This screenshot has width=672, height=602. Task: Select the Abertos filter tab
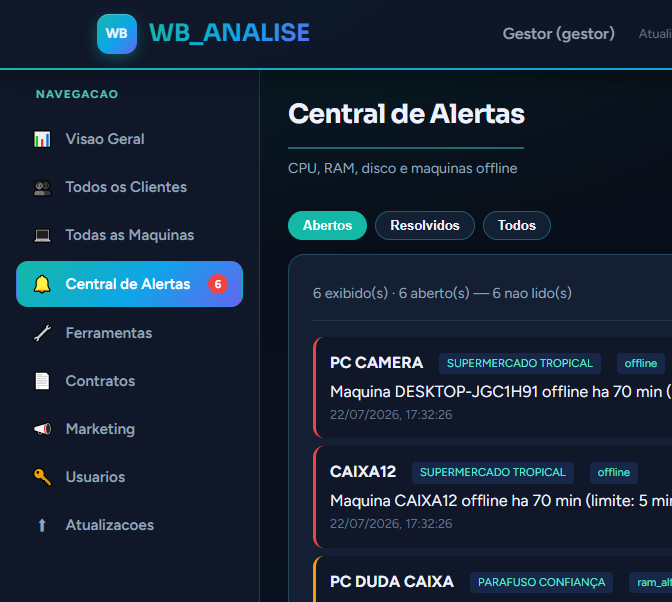(x=327, y=225)
